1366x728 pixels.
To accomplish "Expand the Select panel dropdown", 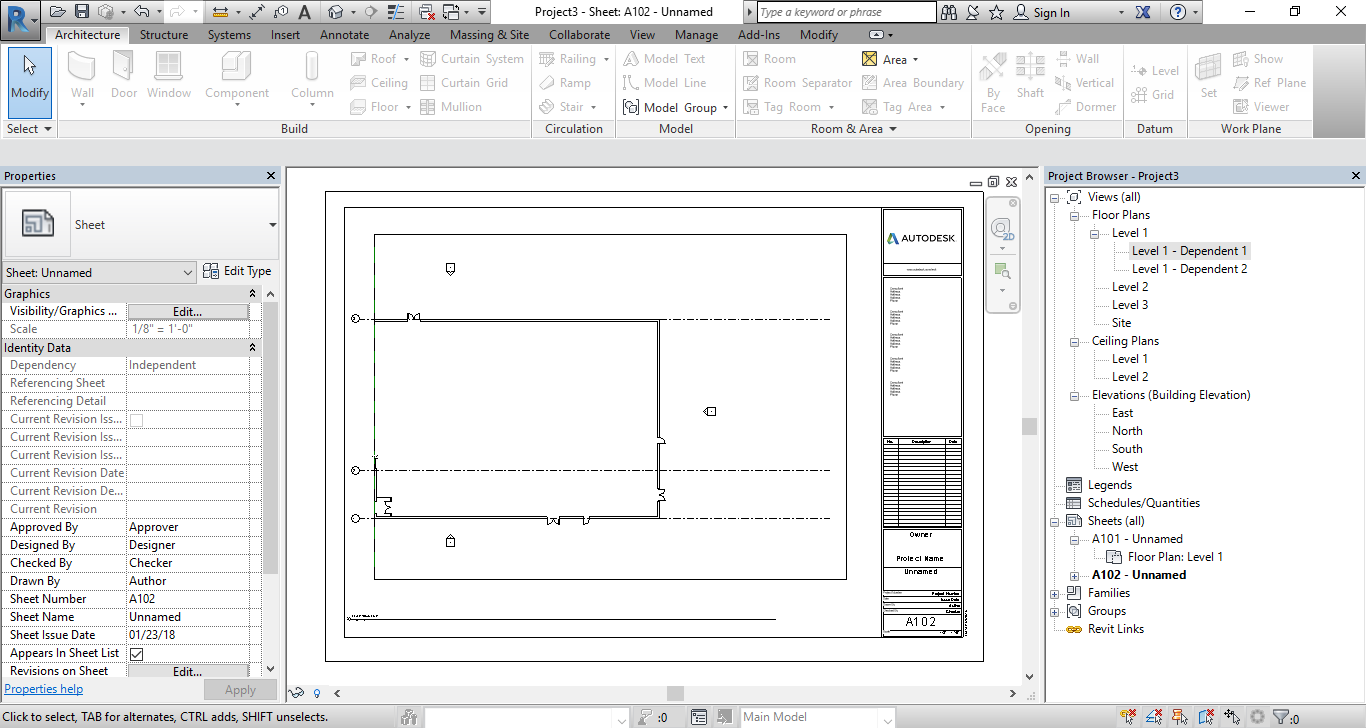I will coord(28,129).
